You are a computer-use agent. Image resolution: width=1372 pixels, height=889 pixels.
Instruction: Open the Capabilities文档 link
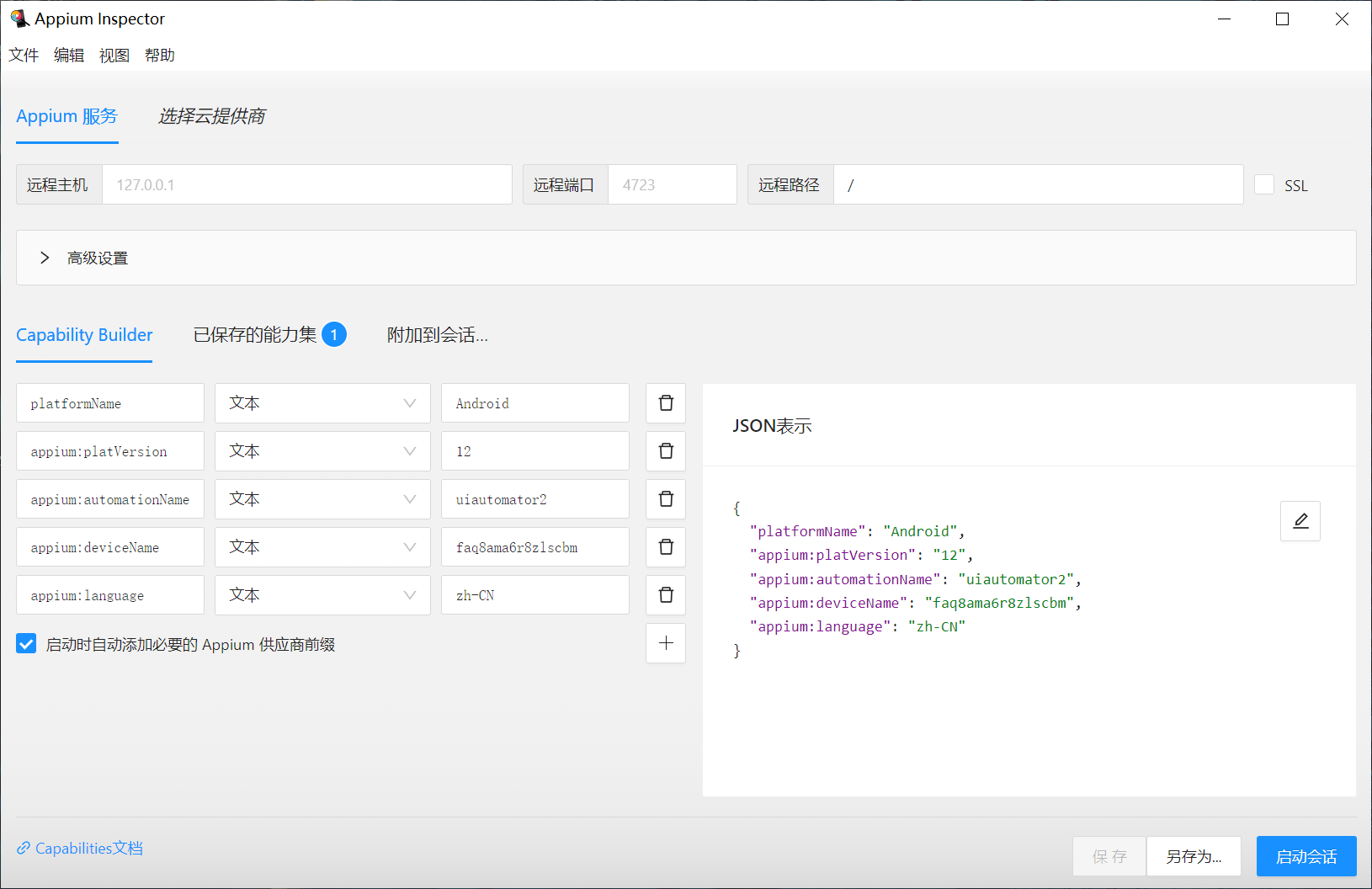88,848
